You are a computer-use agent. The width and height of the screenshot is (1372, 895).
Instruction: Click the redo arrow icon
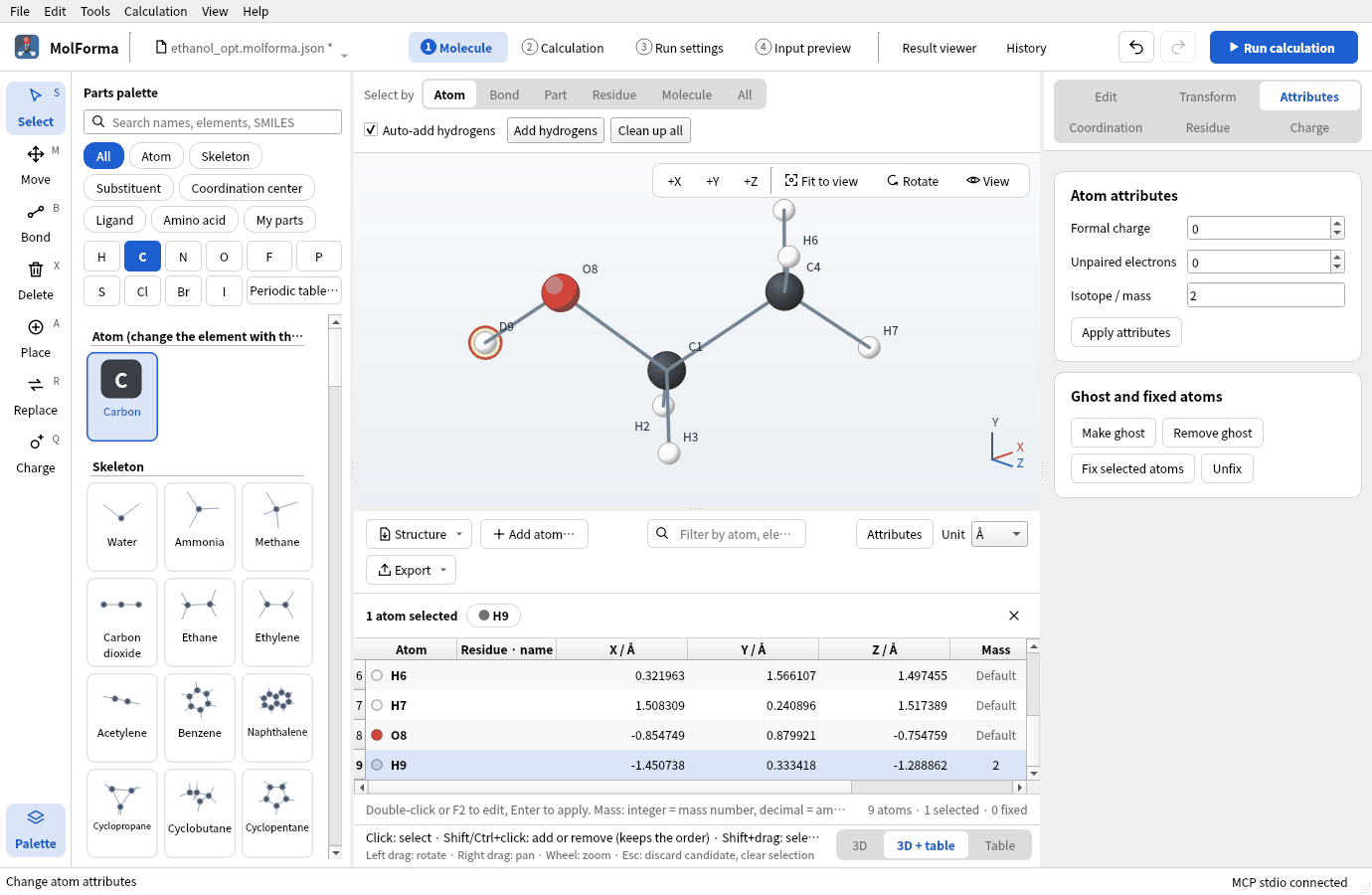point(1178,48)
